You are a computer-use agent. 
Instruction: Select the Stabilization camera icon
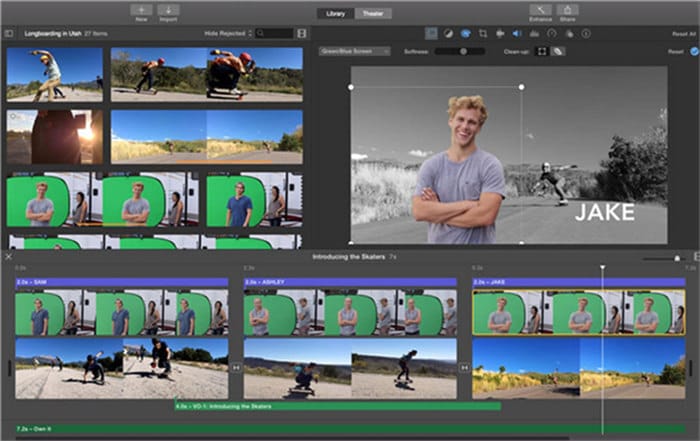[500, 33]
